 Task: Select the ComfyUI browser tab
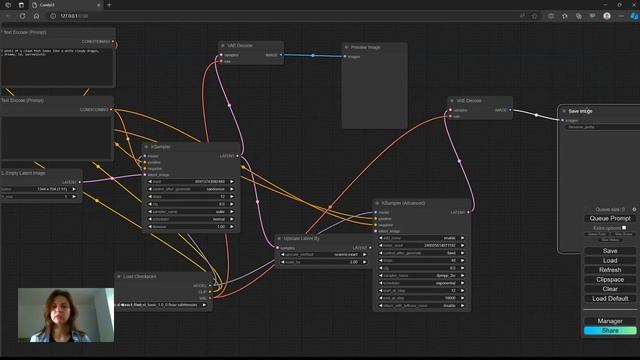coord(65,5)
